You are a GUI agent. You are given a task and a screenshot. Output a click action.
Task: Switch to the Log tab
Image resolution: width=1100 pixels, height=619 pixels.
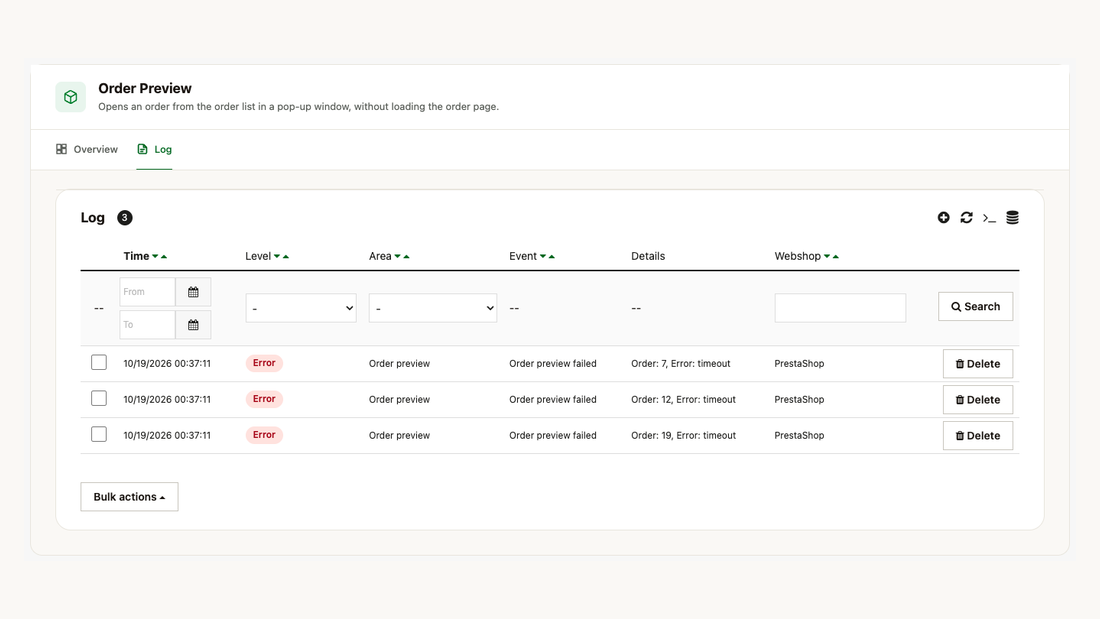[154, 149]
